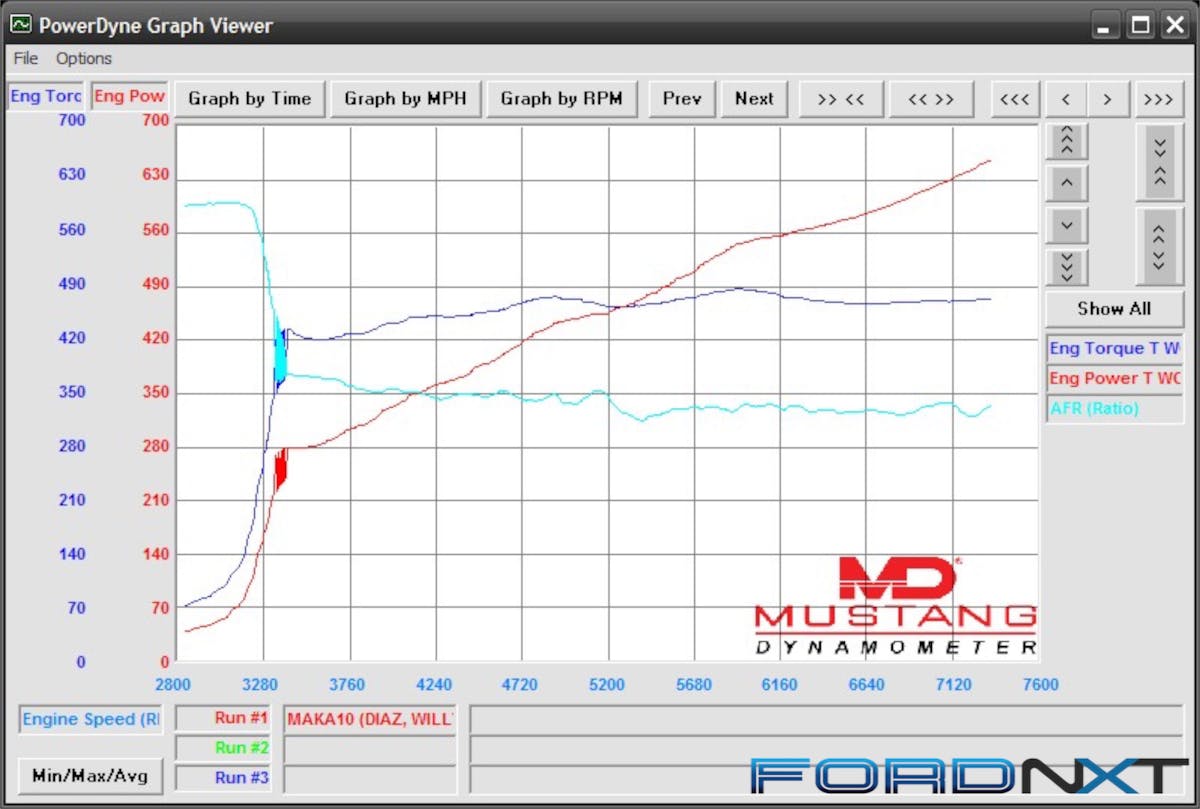This screenshot has height=809, width=1200.
Task: Switch to Graph by Time view
Action: pos(250,99)
